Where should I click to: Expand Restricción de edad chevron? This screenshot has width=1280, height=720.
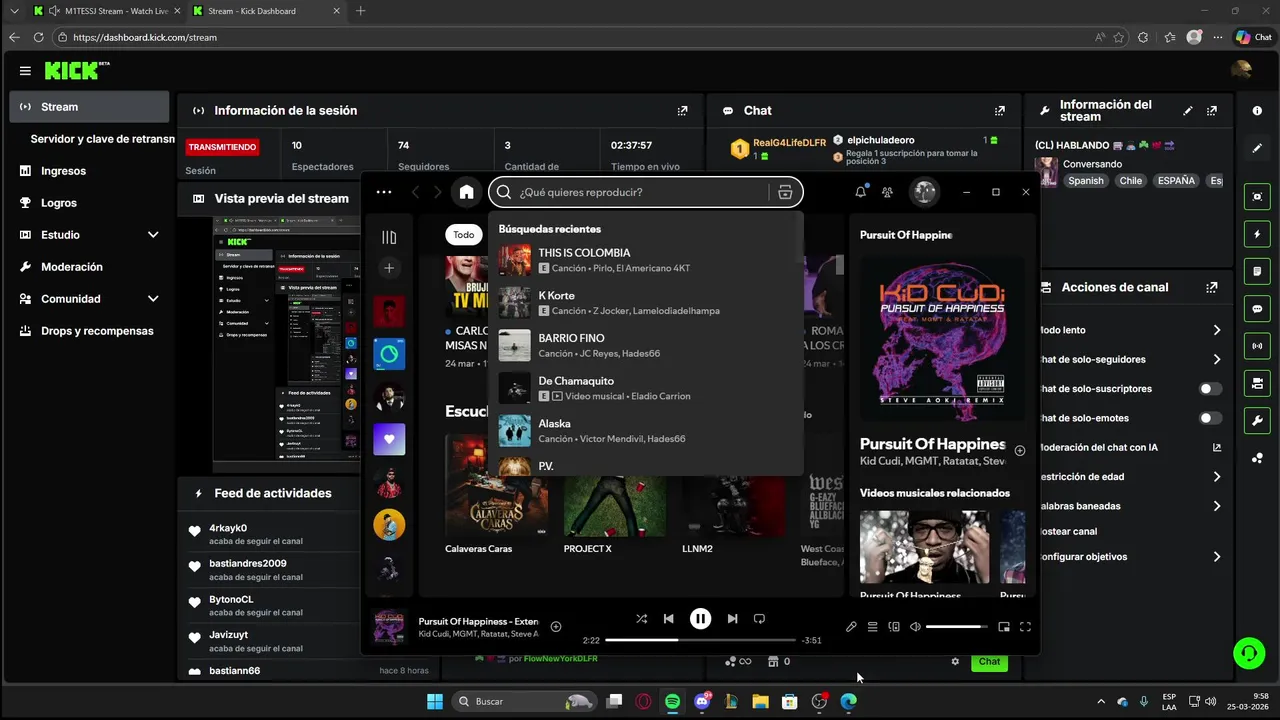click(1217, 477)
